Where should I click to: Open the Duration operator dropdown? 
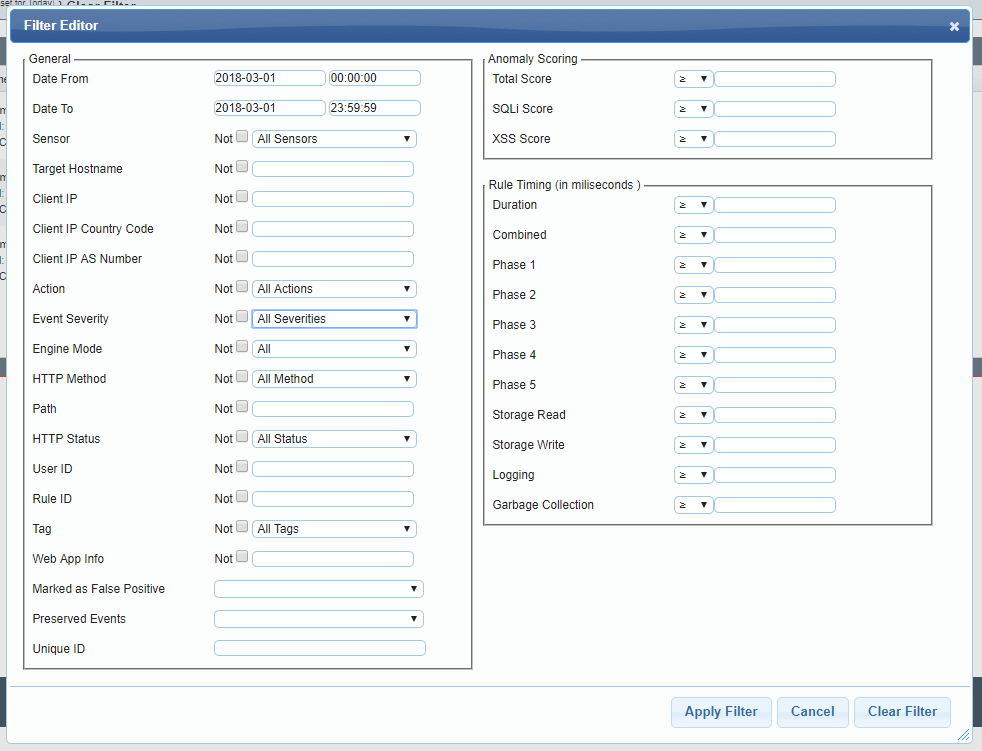[693, 205]
